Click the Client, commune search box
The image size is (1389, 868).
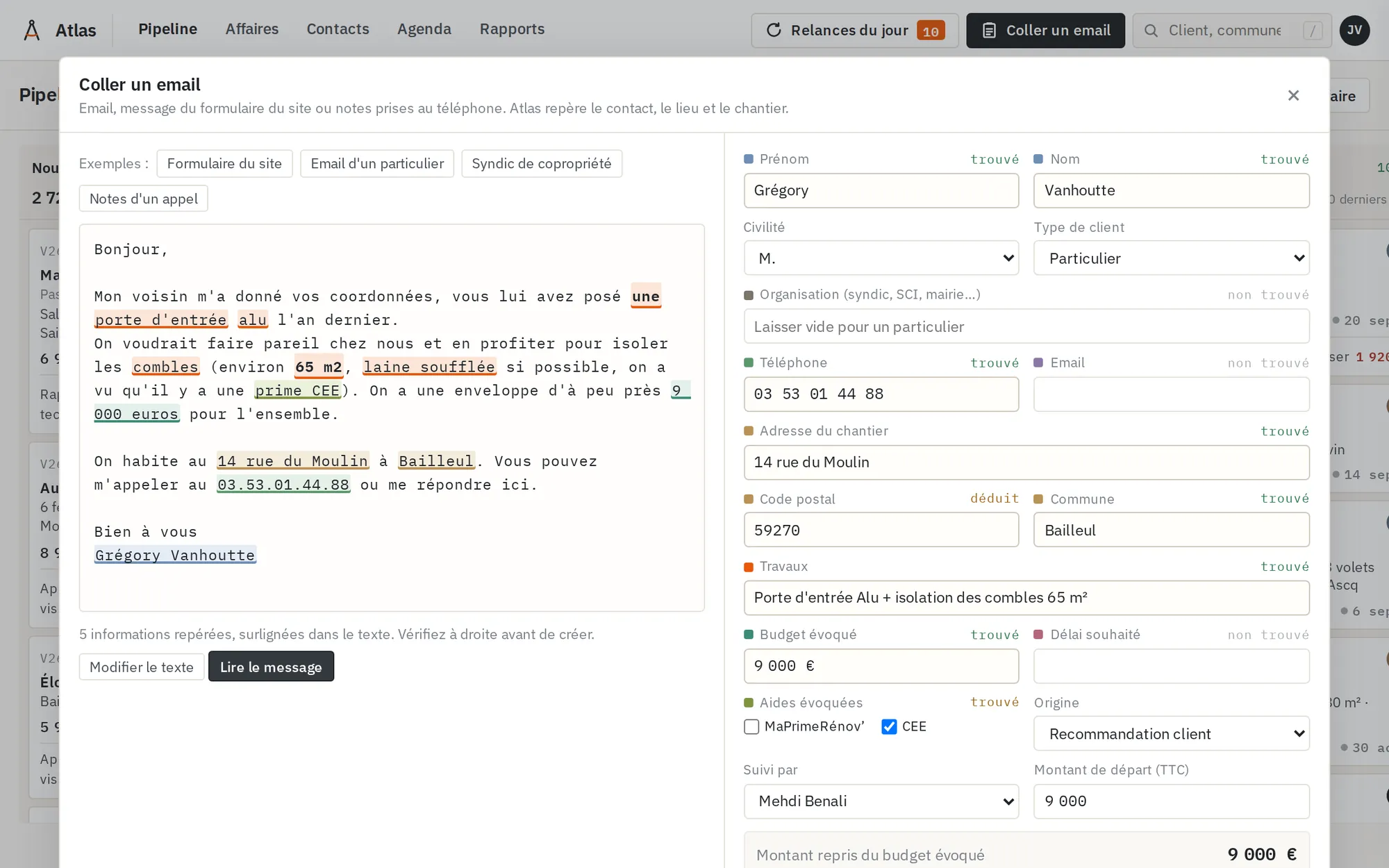pos(1232,31)
